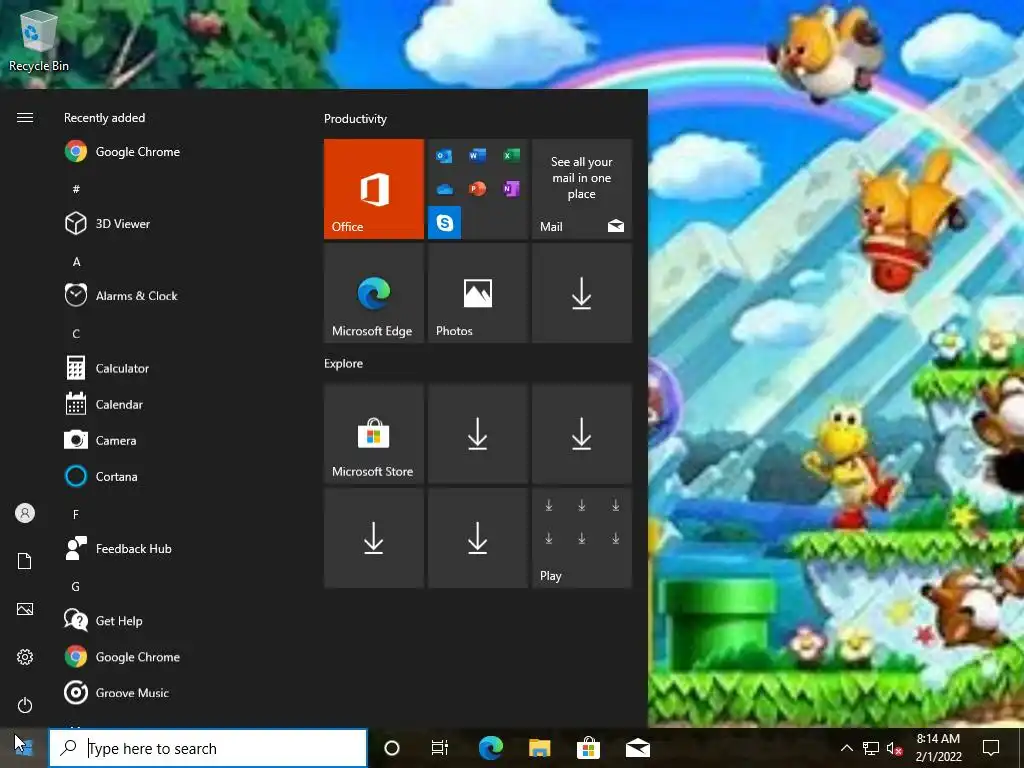Image resolution: width=1024 pixels, height=768 pixels.
Task: Open the Action Center notifications icon
Action: point(991,748)
